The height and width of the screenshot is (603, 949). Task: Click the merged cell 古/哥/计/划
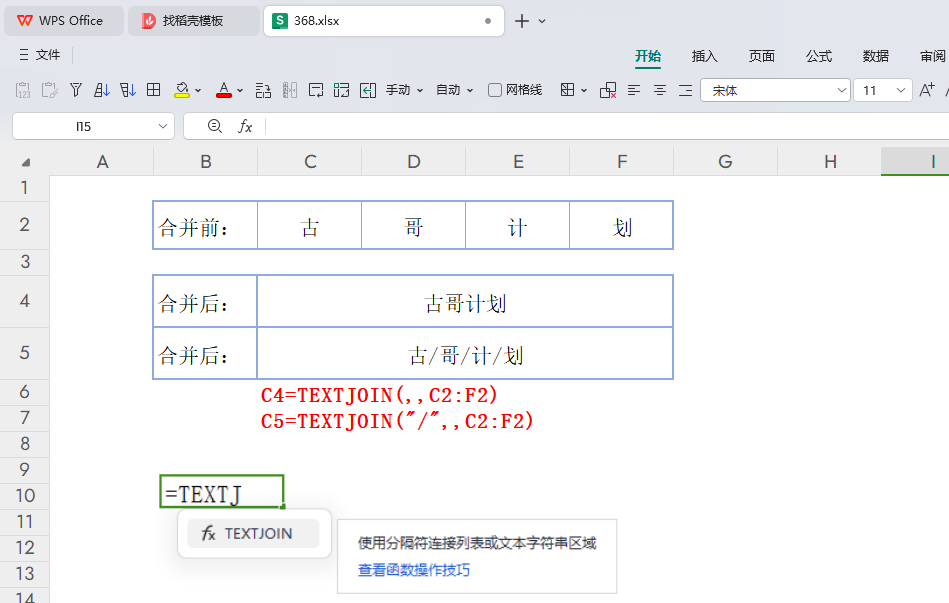point(465,354)
